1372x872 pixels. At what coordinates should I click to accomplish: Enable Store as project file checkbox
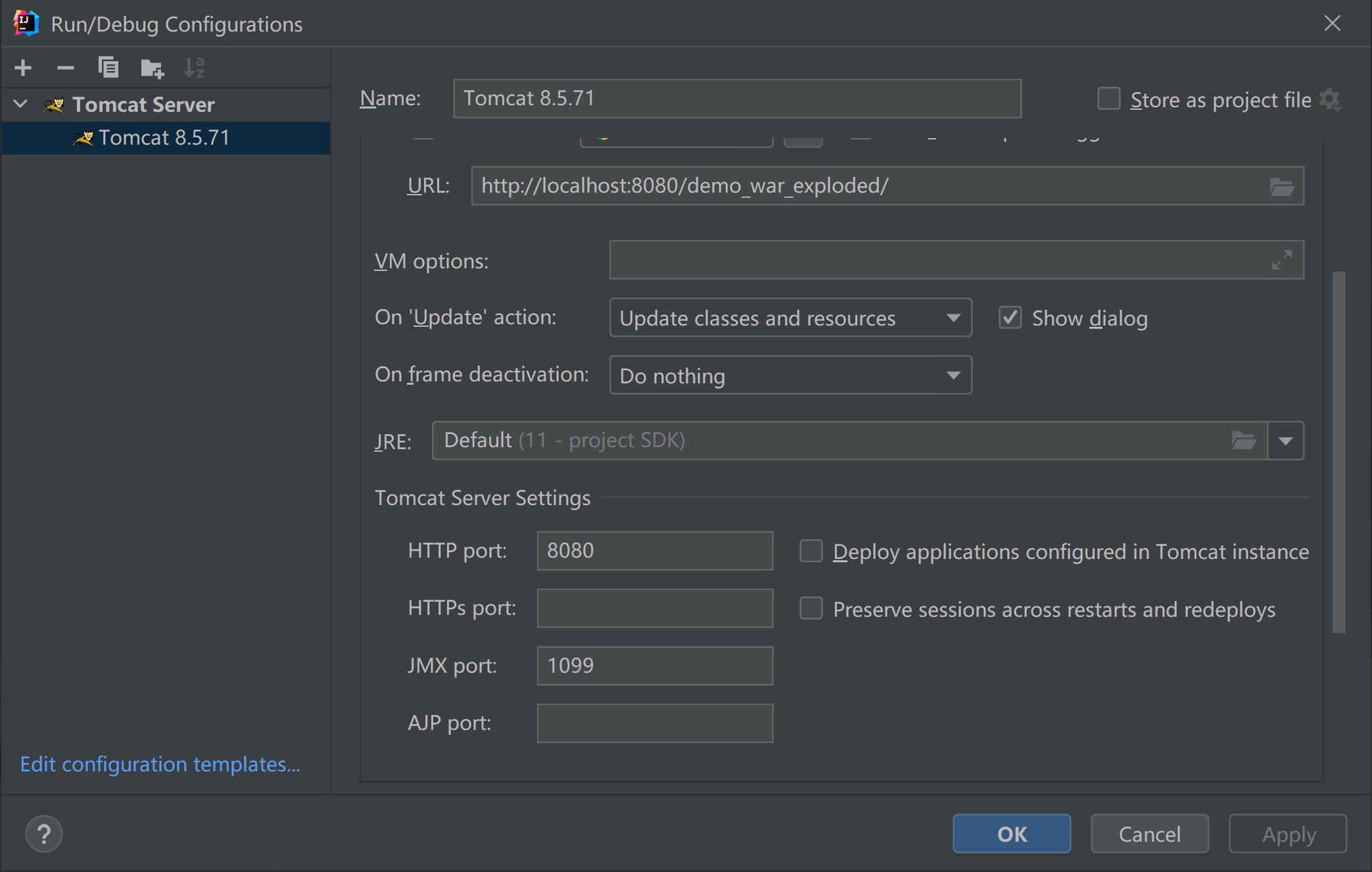point(1108,99)
